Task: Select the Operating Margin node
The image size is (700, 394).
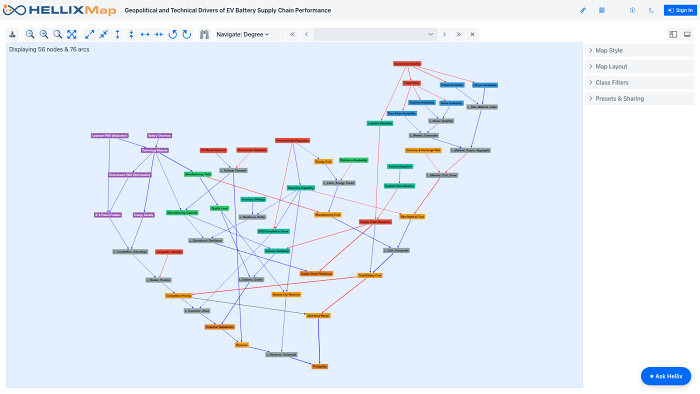Action: [318, 315]
